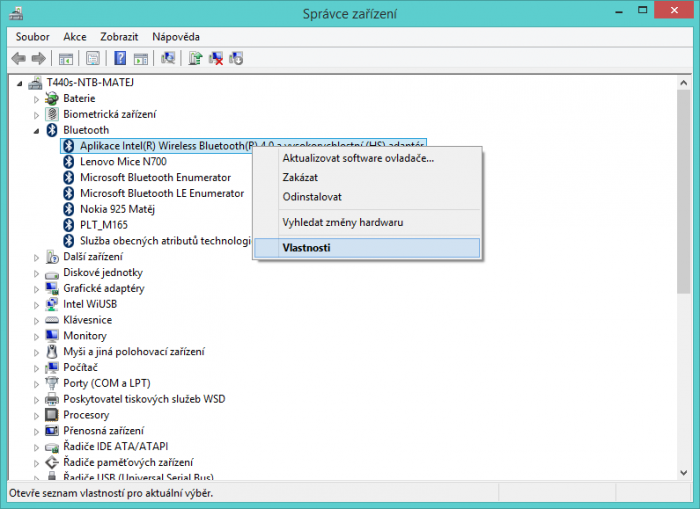This screenshot has width=700, height=509.
Task: Click the Bluetooth icon beside Lenovo Mice N700
Action: (x=69, y=162)
